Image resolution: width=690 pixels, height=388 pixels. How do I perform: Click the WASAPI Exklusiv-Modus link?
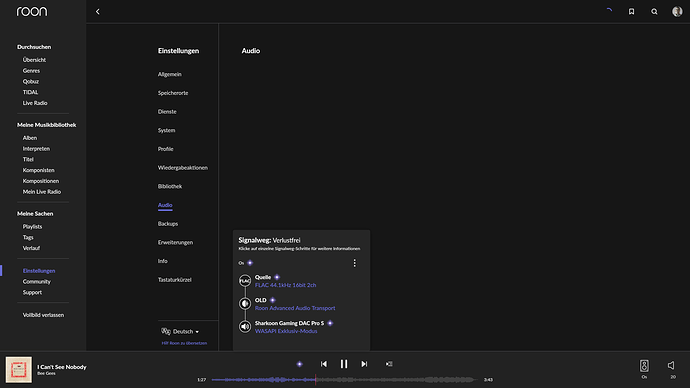(x=286, y=331)
